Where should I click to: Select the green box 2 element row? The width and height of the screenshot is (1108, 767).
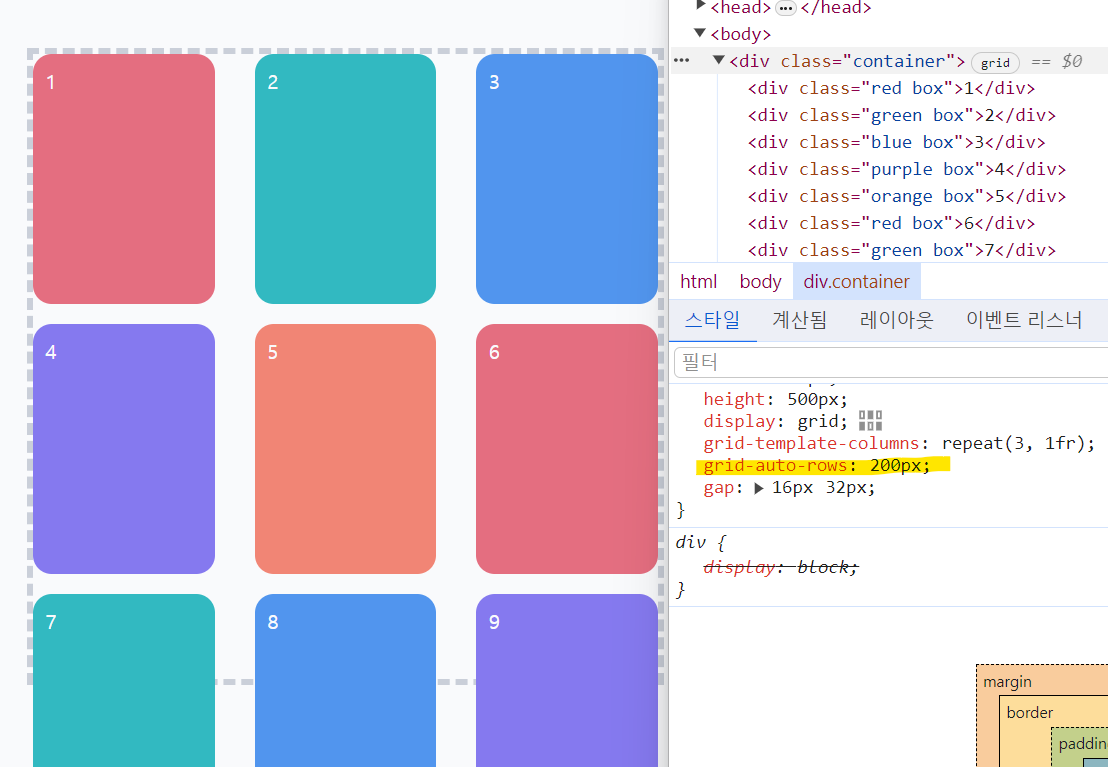(x=902, y=115)
